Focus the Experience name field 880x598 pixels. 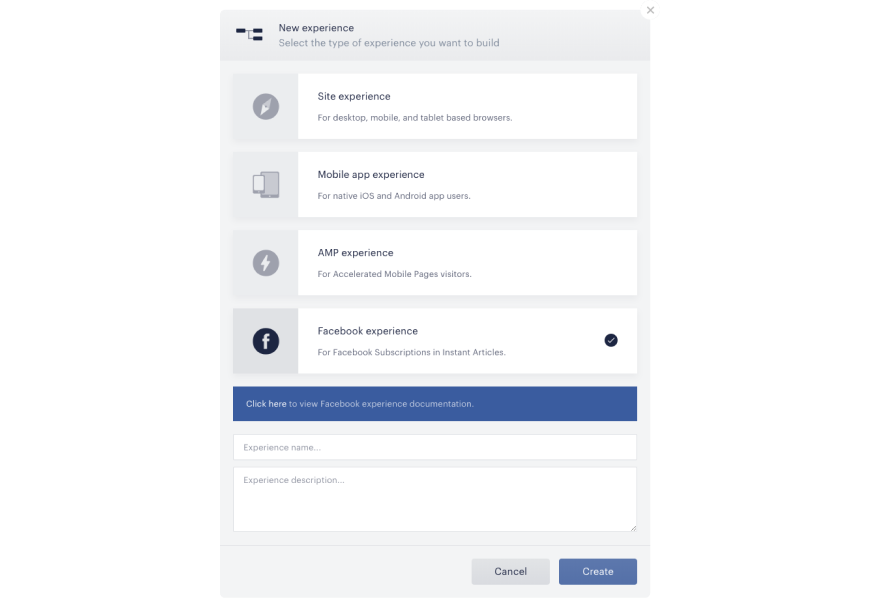coord(435,447)
